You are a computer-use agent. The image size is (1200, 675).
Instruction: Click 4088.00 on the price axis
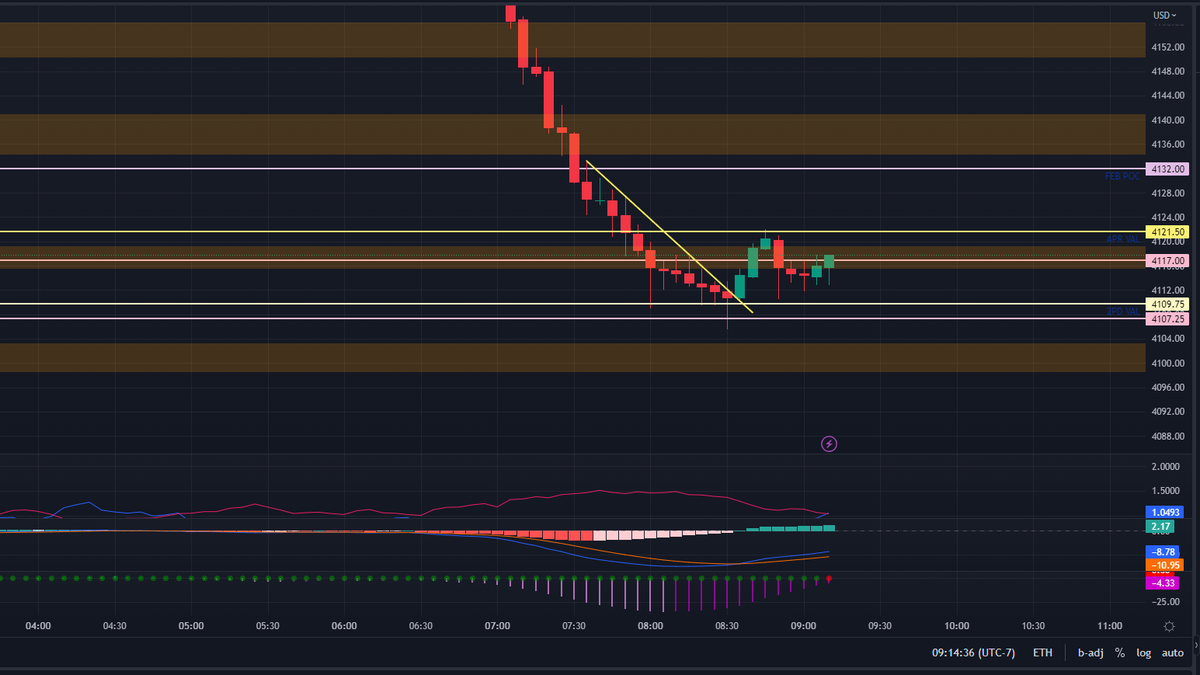click(x=1168, y=436)
